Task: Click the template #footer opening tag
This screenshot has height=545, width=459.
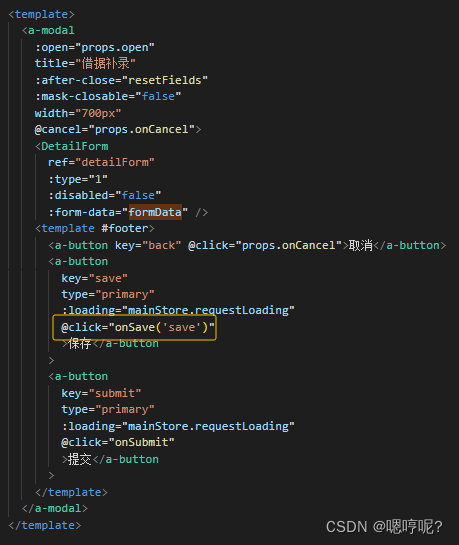Action: pyautogui.click(x=95, y=229)
